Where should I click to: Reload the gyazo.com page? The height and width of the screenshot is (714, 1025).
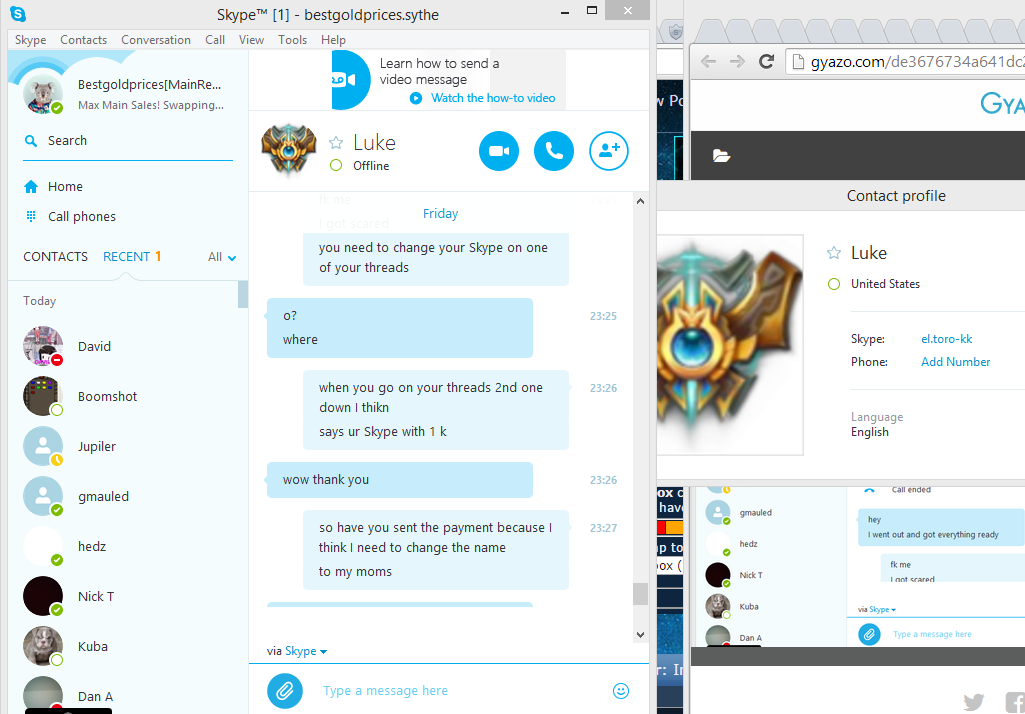tap(766, 61)
